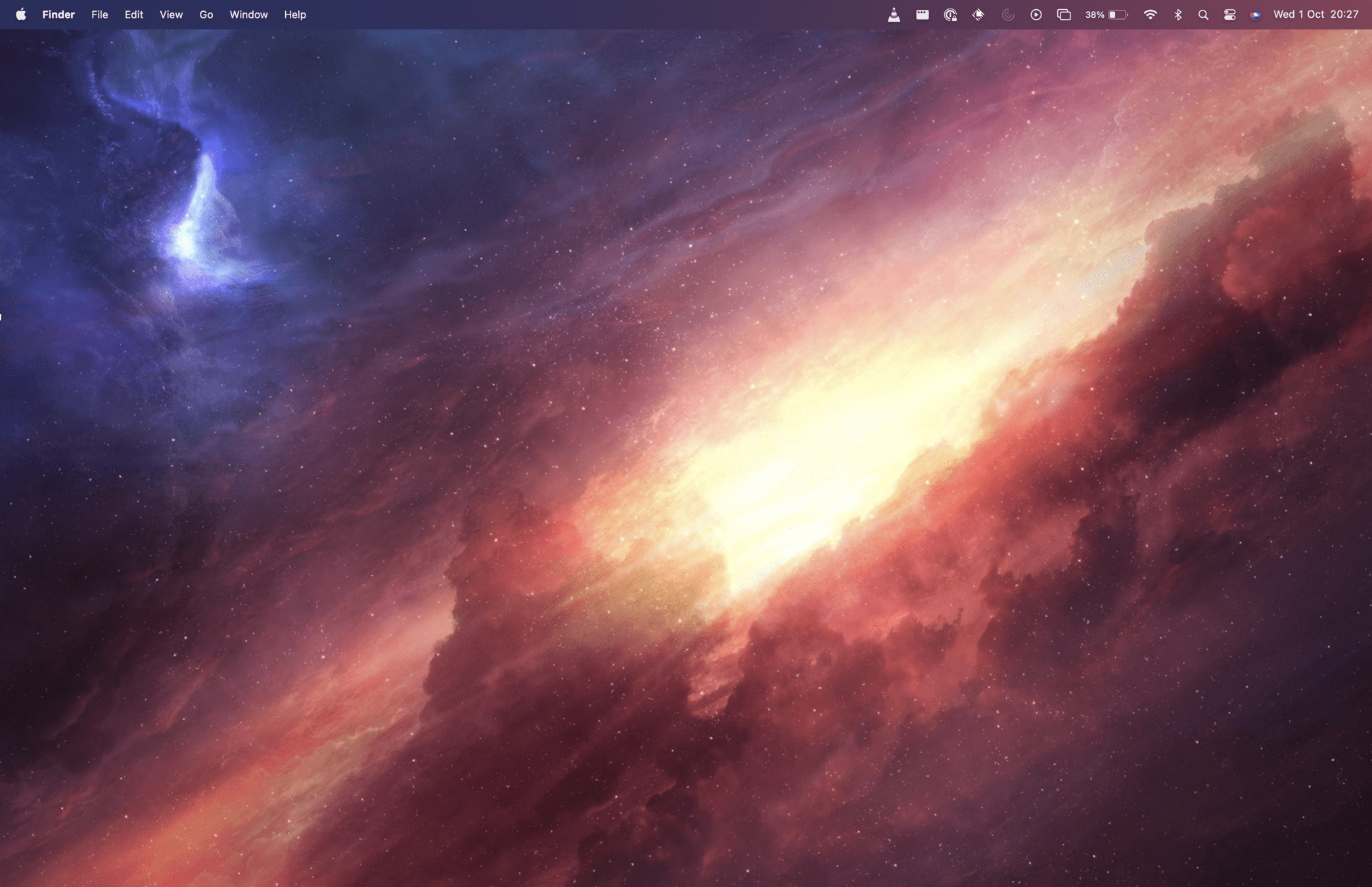This screenshot has height=887, width=1372.
Task: Open the File menu
Action: coord(99,14)
